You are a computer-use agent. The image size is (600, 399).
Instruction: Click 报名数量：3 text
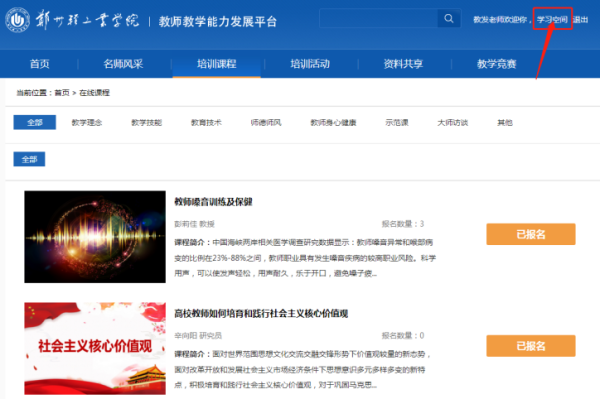tap(403, 224)
